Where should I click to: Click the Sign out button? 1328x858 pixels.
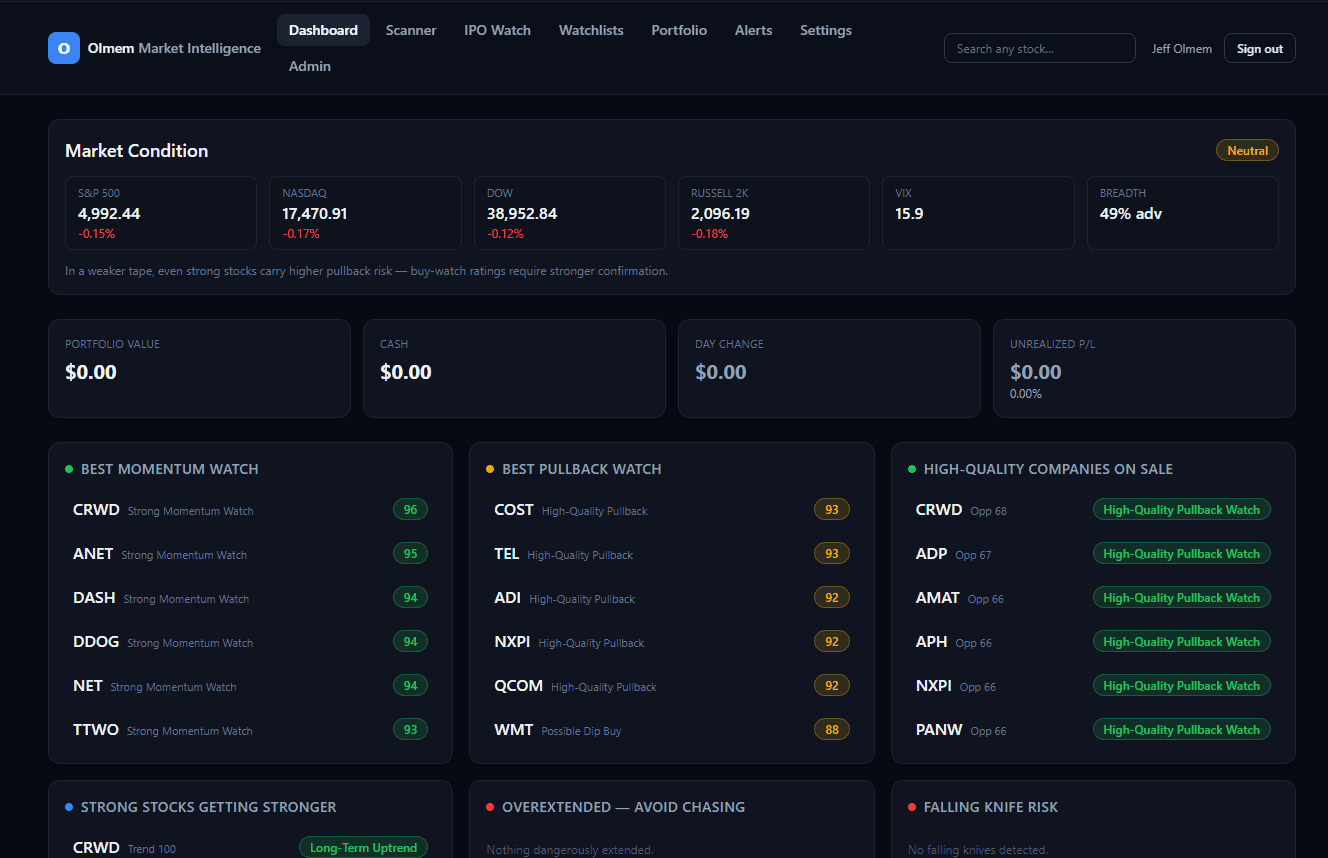point(1260,48)
